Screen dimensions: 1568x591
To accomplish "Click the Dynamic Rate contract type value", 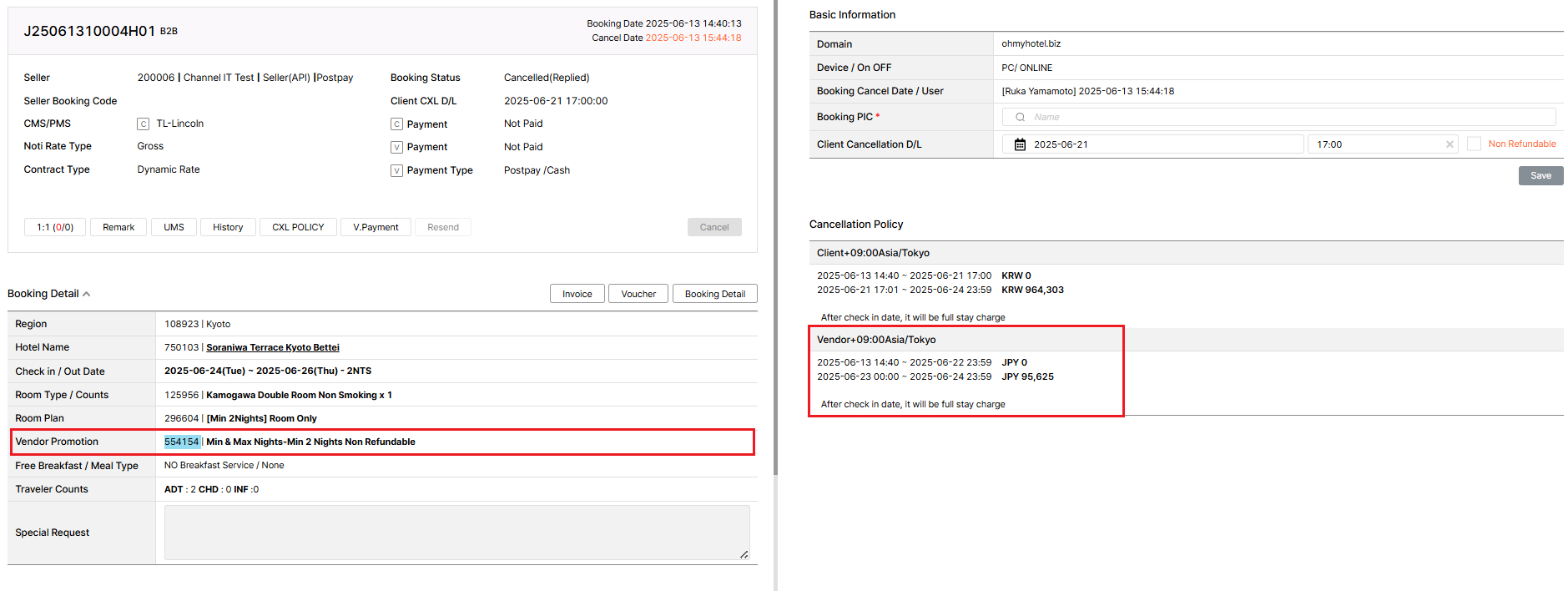I will (x=169, y=169).
